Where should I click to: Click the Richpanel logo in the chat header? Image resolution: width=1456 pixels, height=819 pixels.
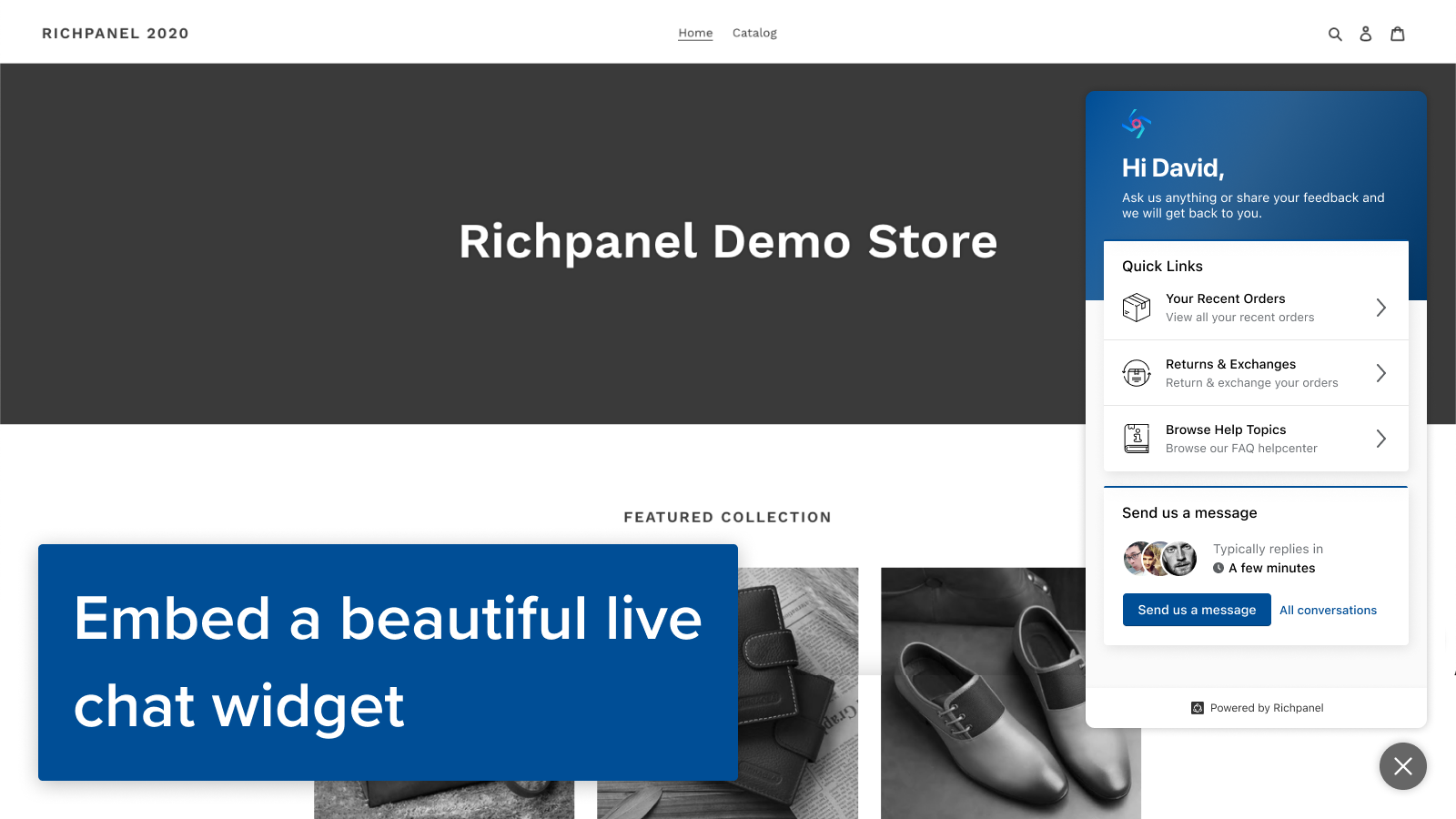pyautogui.click(x=1137, y=124)
